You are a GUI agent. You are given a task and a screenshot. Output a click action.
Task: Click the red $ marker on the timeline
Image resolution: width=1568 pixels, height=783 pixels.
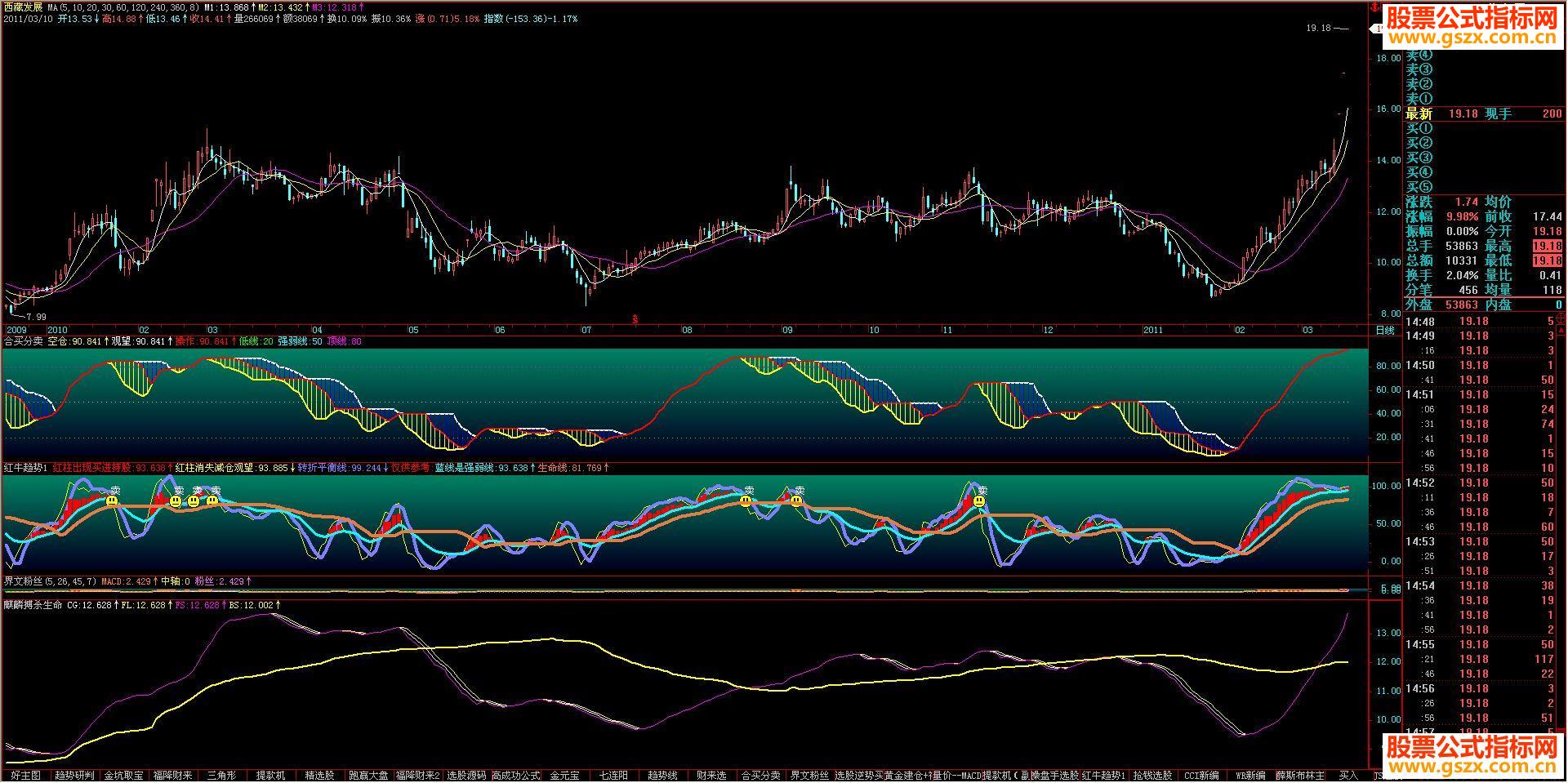635,319
